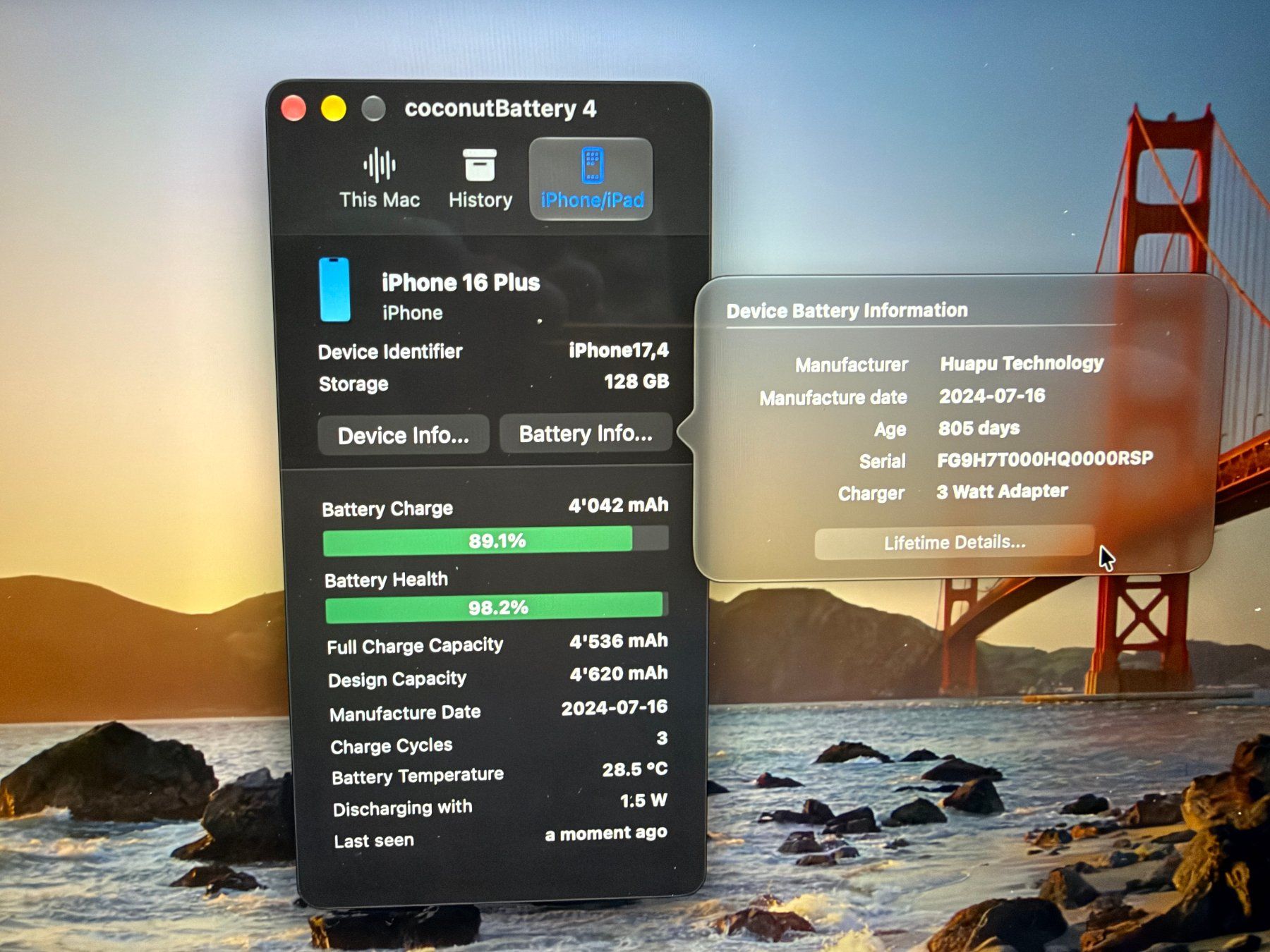
Task: Click the Device Identifier value iPhone17,4
Action: tap(619, 350)
